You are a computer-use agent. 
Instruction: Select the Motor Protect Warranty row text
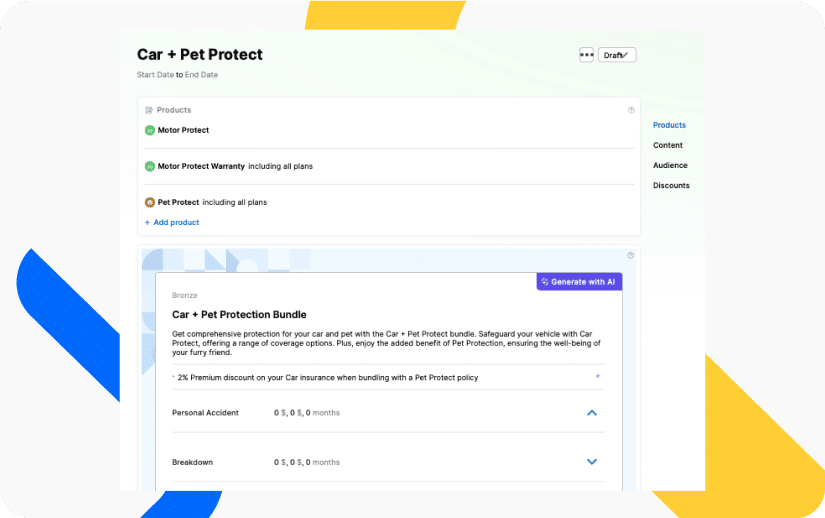click(235, 166)
